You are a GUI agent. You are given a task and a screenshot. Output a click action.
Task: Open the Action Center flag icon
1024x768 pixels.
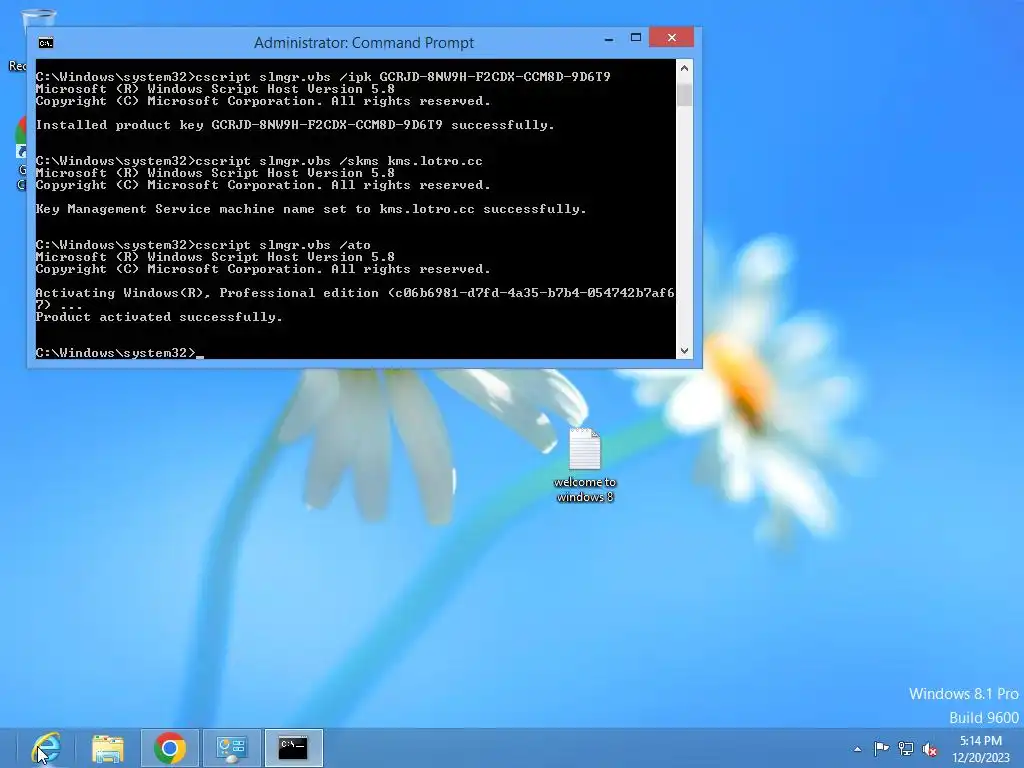click(x=881, y=748)
